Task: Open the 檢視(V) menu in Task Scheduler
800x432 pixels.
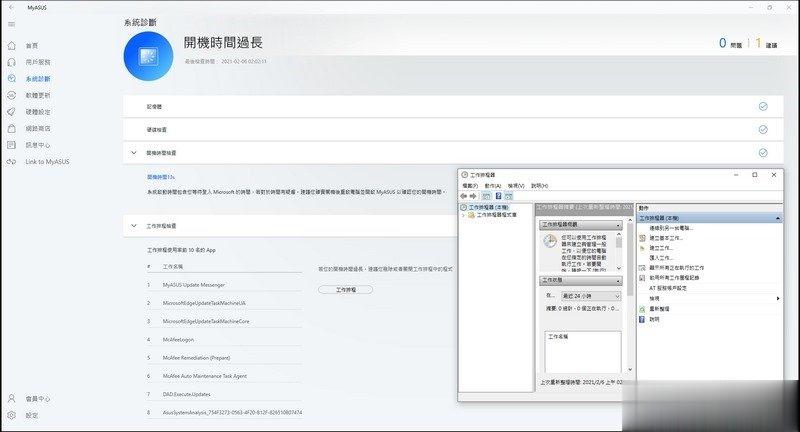Action: pos(516,186)
